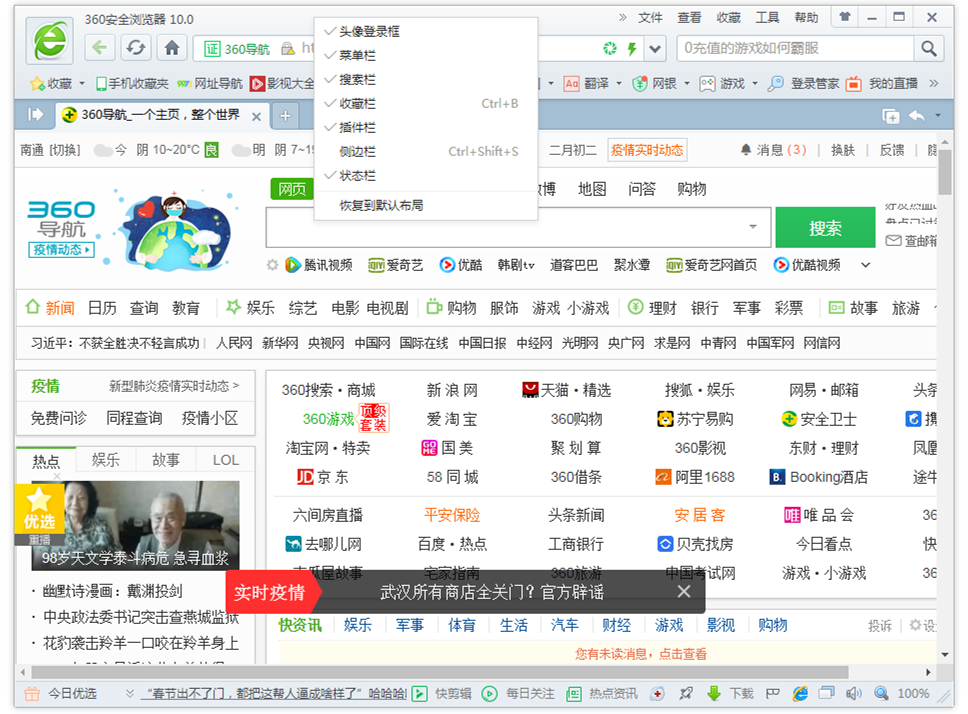Select the refresh page icon
This screenshot has width=968, height=714.
[x=135, y=48]
